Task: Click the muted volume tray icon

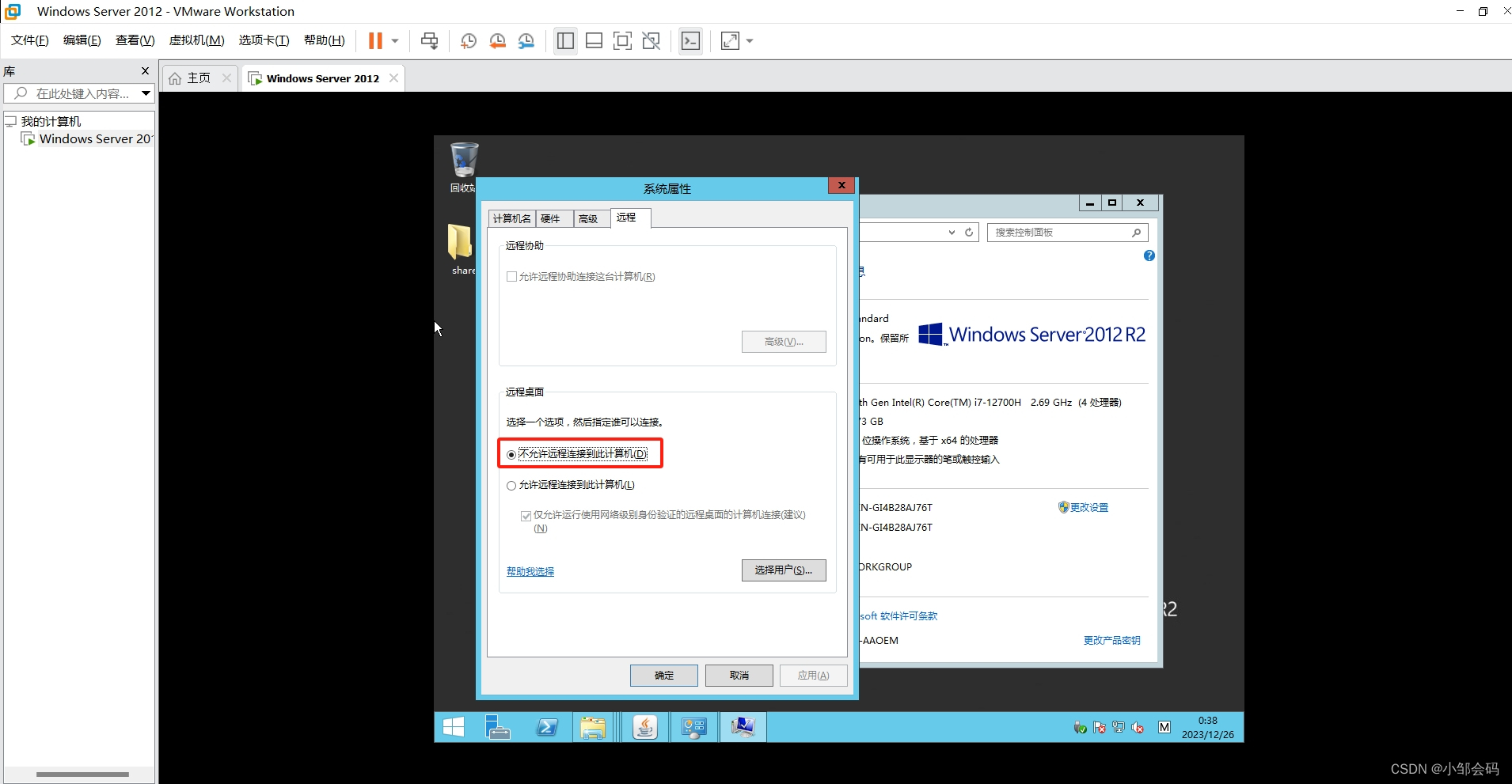Action: pos(1138,728)
